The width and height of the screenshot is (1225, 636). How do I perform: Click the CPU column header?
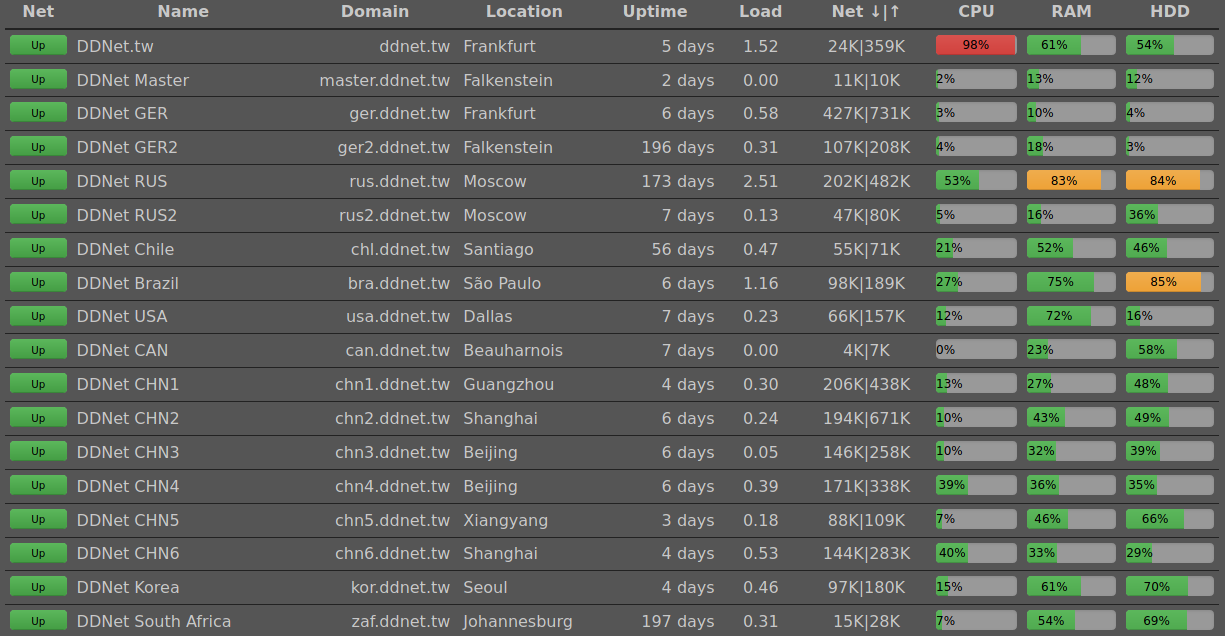(976, 12)
